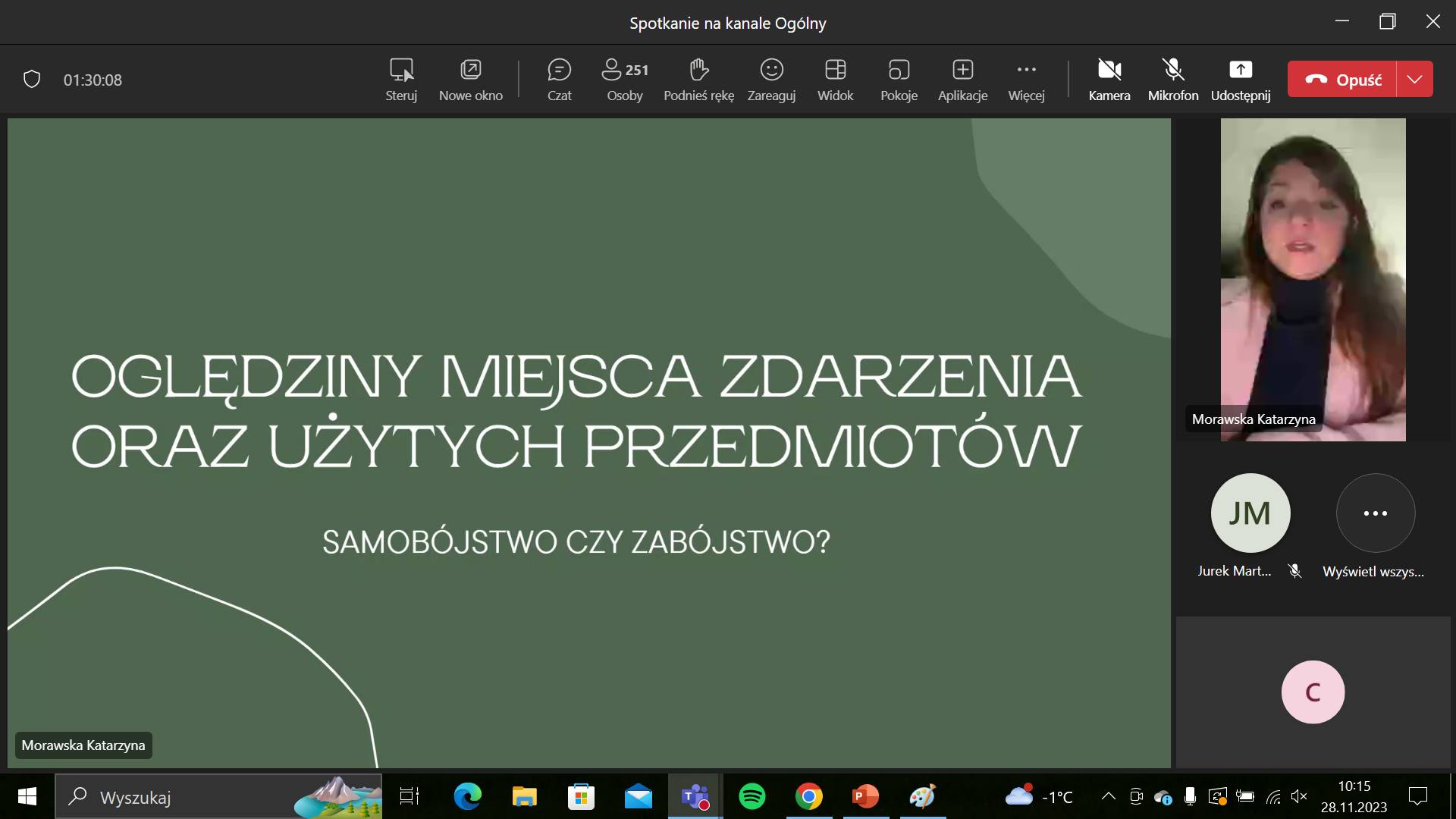The height and width of the screenshot is (819, 1456).
Task: Click the Wyszukaj taskbar search field
Action: (190, 797)
